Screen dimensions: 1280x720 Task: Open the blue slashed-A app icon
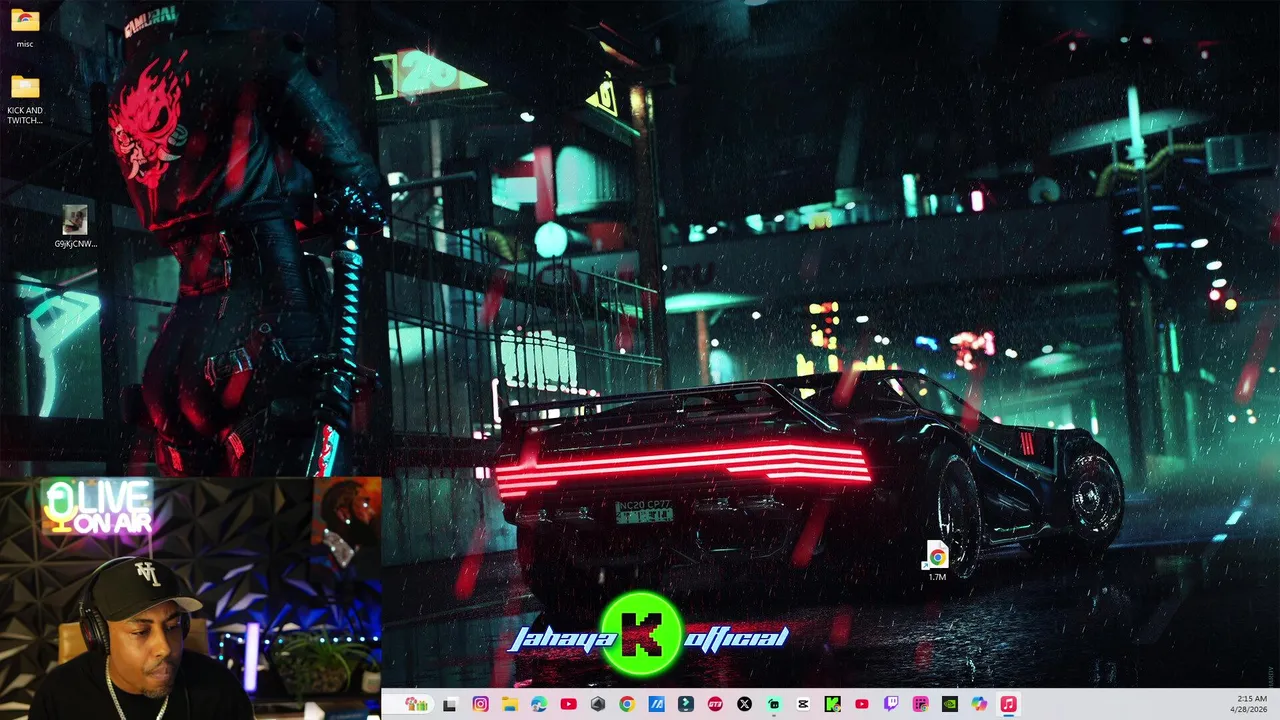click(x=656, y=704)
